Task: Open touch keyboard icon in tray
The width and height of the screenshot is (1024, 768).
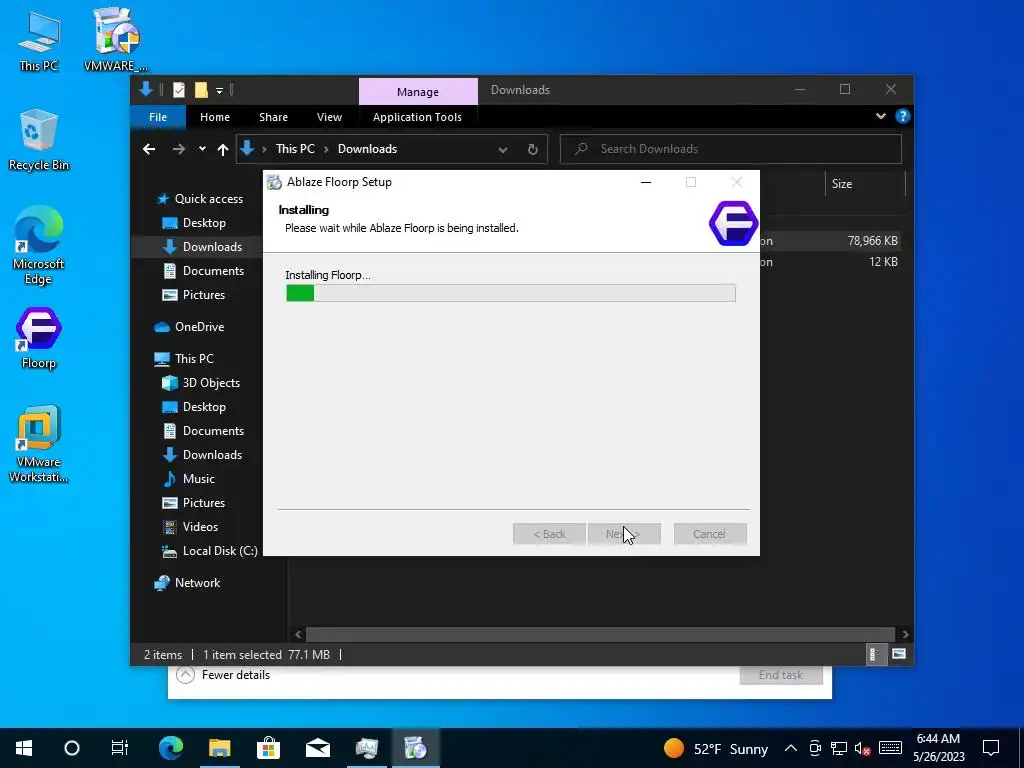Action: (890, 748)
